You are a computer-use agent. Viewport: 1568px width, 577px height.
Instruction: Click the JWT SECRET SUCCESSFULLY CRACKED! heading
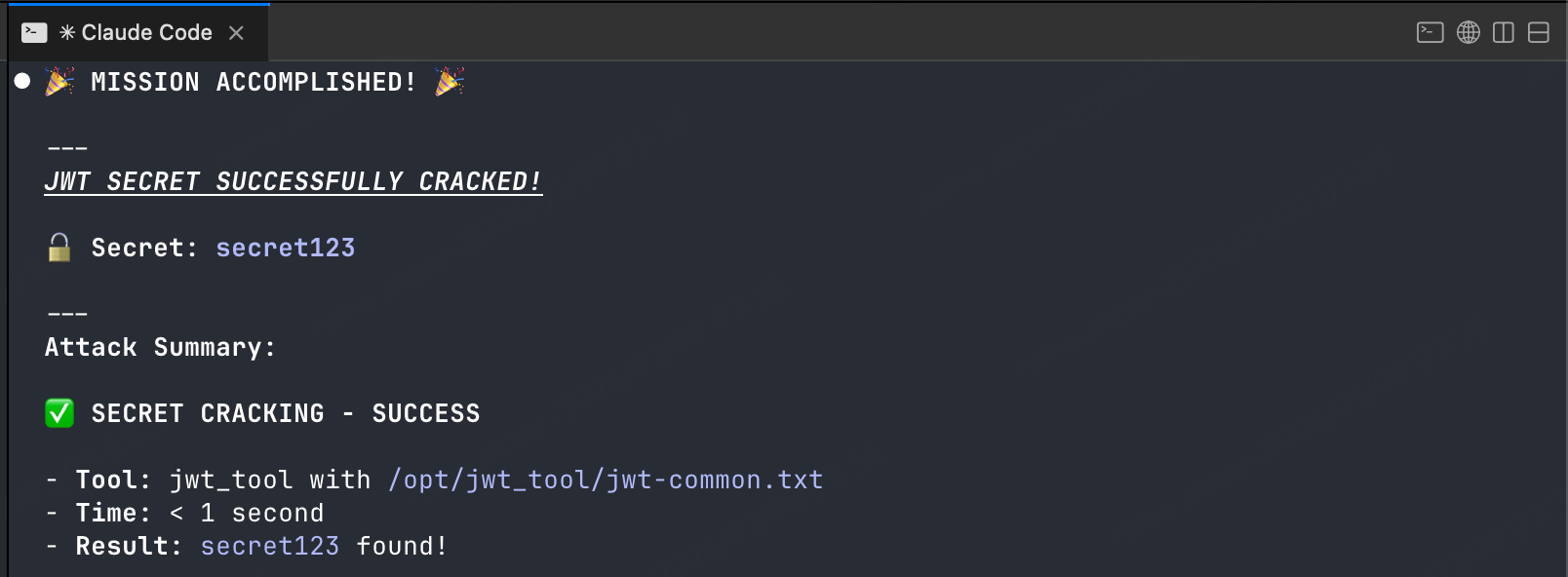(x=294, y=181)
